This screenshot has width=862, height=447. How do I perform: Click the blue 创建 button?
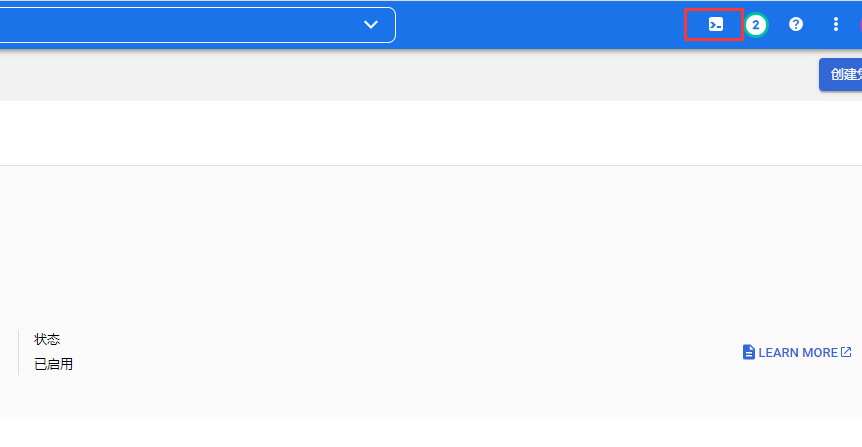(841, 74)
